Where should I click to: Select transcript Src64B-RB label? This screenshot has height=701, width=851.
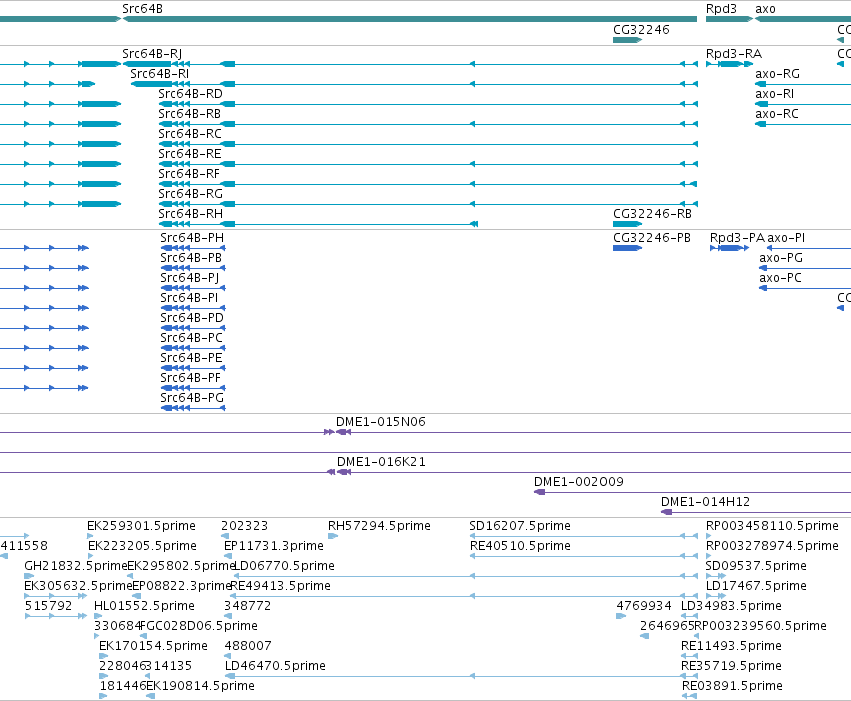click(x=189, y=114)
